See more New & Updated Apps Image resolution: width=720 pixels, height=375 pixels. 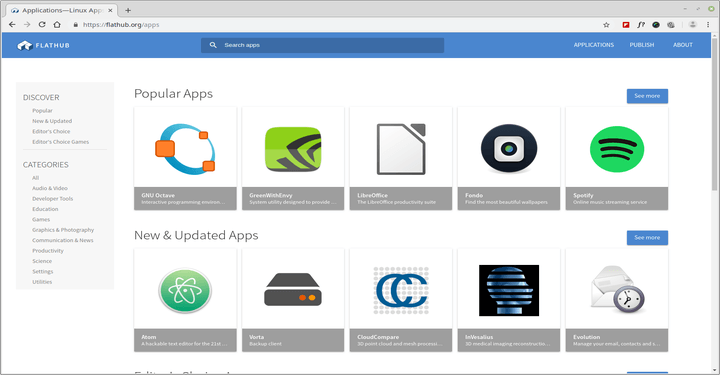647,238
